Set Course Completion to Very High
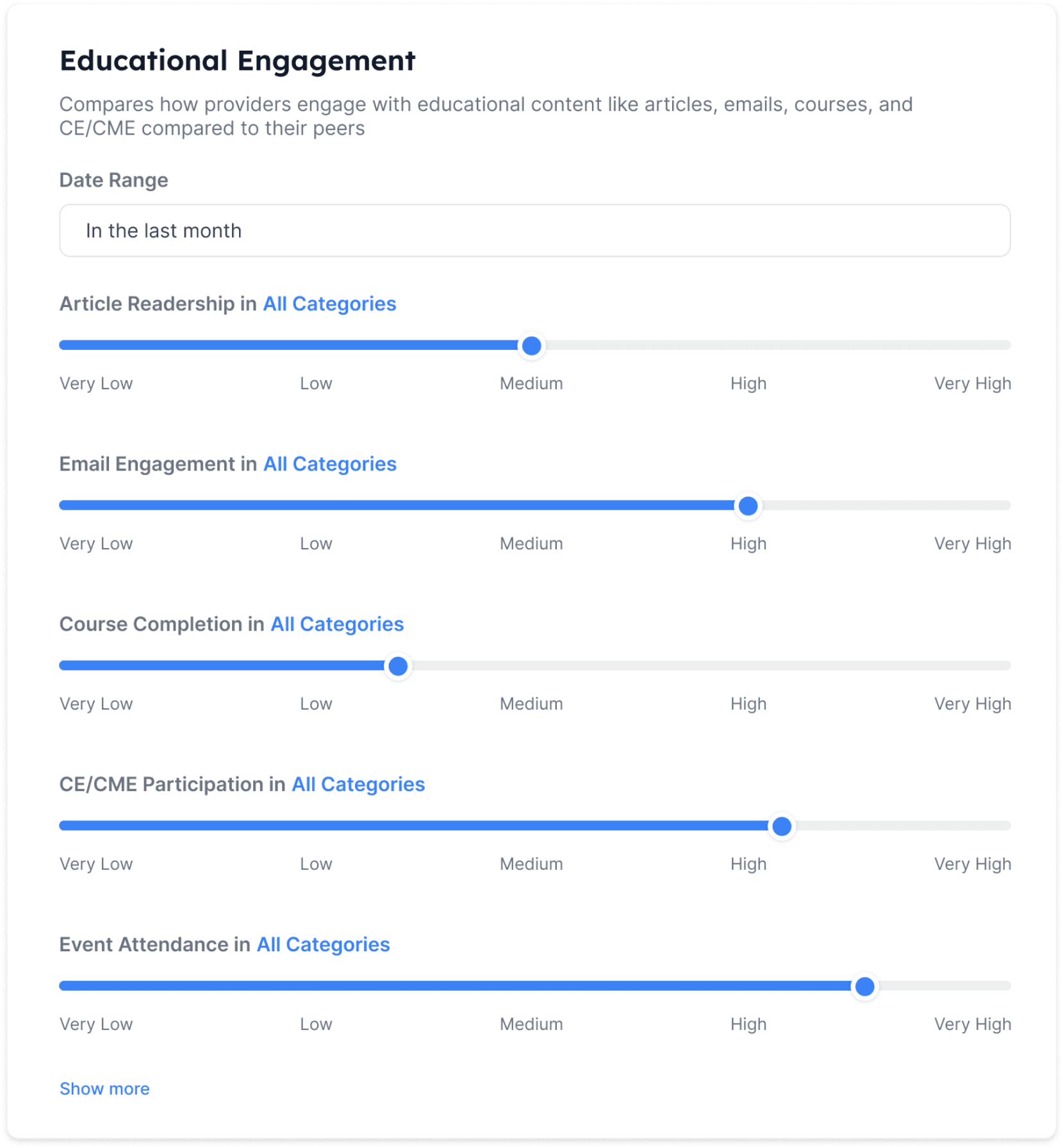 (1006, 666)
